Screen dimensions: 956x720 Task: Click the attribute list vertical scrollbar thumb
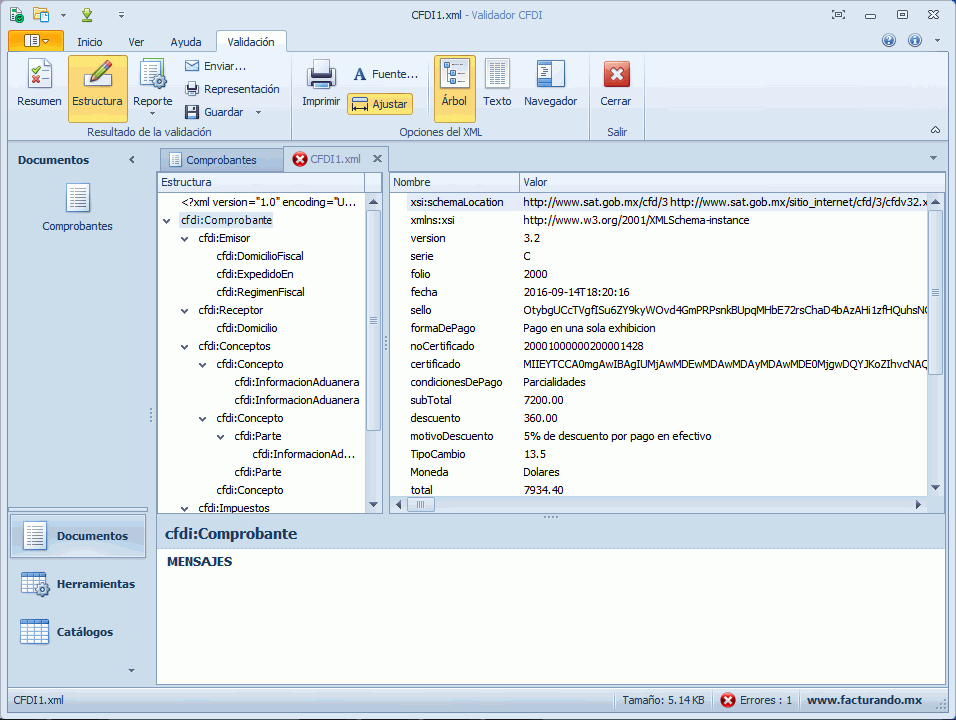coord(935,293)
